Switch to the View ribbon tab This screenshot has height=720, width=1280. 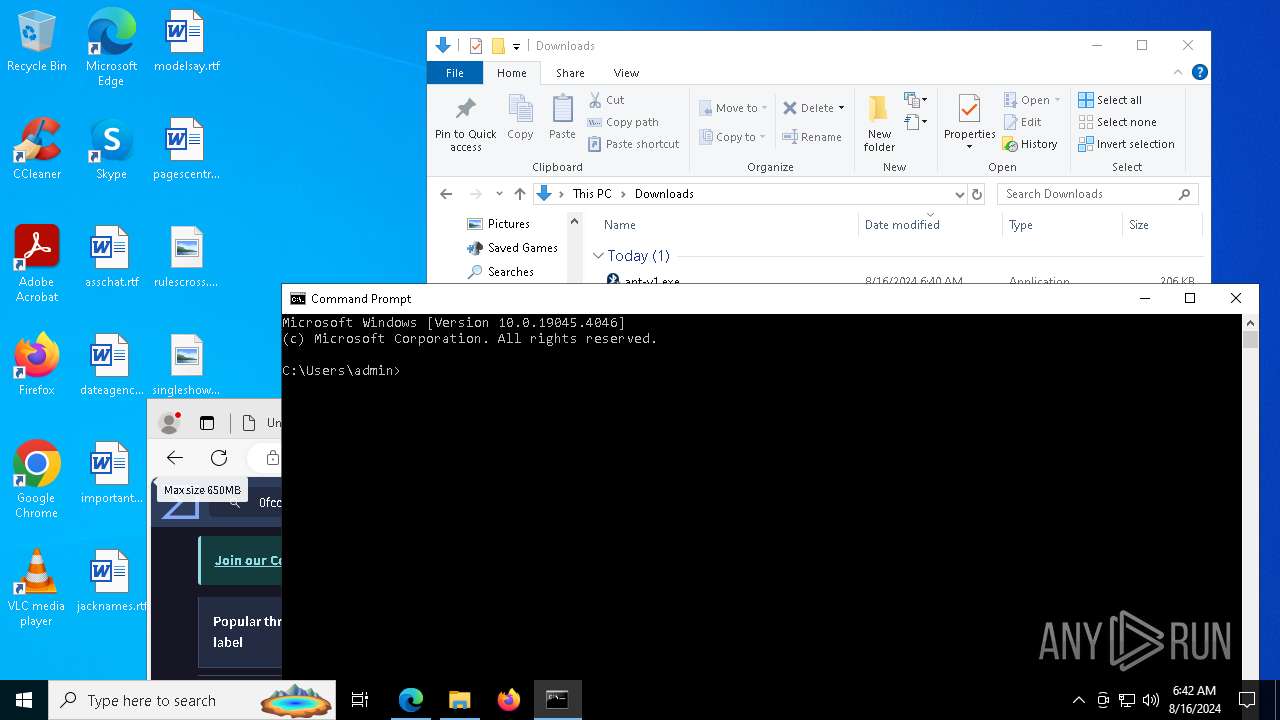point(626,73)
